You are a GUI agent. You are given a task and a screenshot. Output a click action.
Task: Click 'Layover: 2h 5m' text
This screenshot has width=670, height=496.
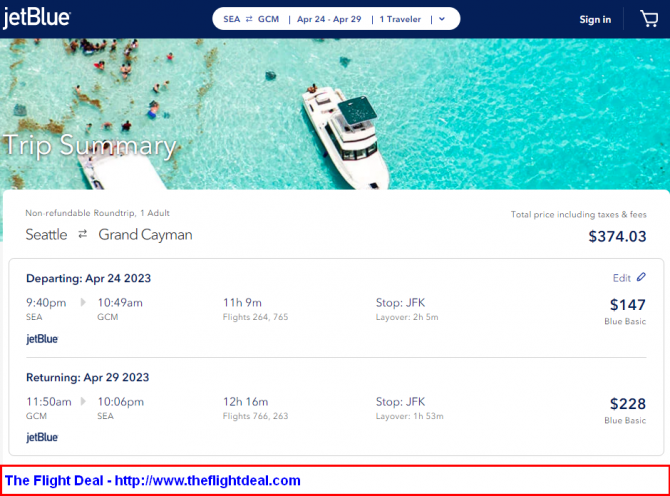coord(407,317)
